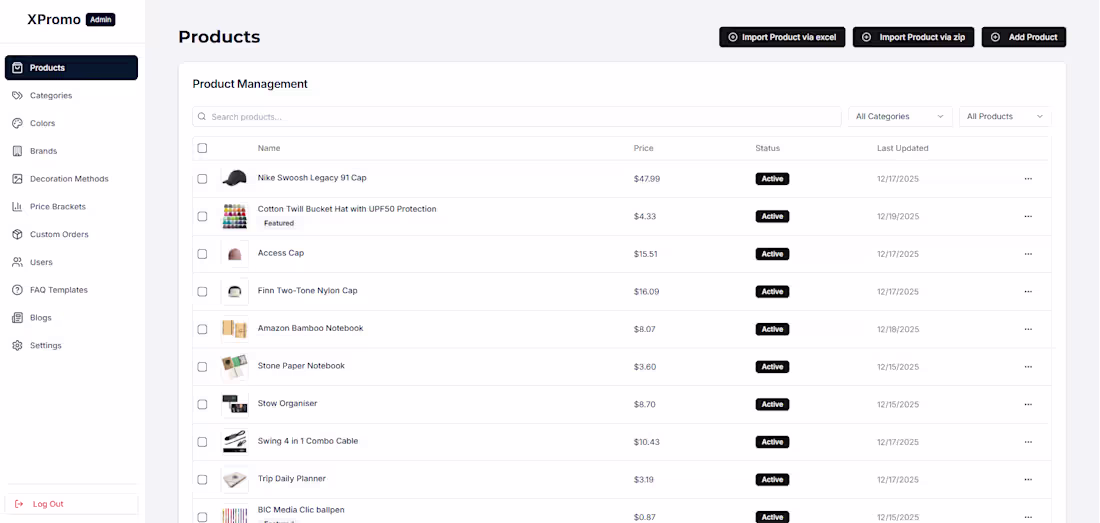
Task: Click the Custom Orders box icon
Action: coord(18,235)
